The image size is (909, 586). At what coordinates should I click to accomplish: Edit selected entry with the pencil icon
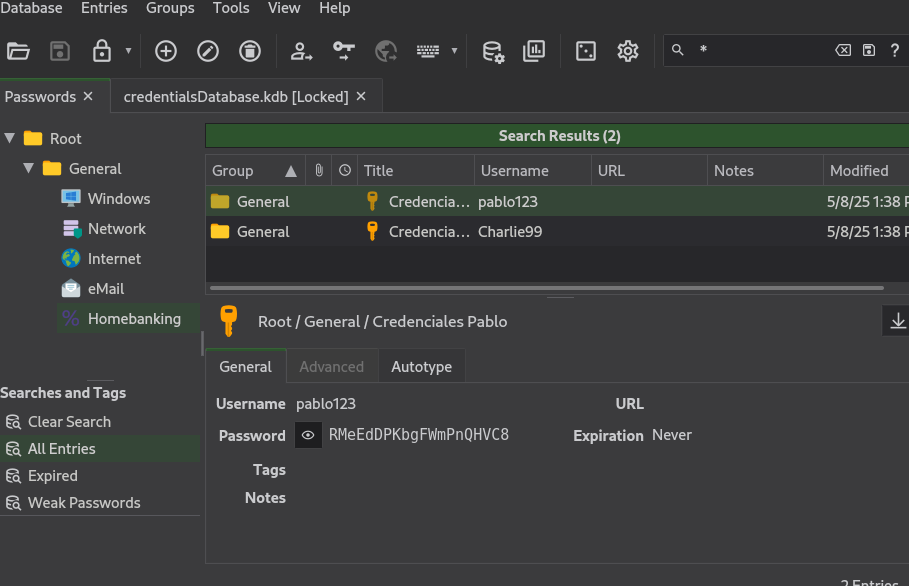click(208, 51)
